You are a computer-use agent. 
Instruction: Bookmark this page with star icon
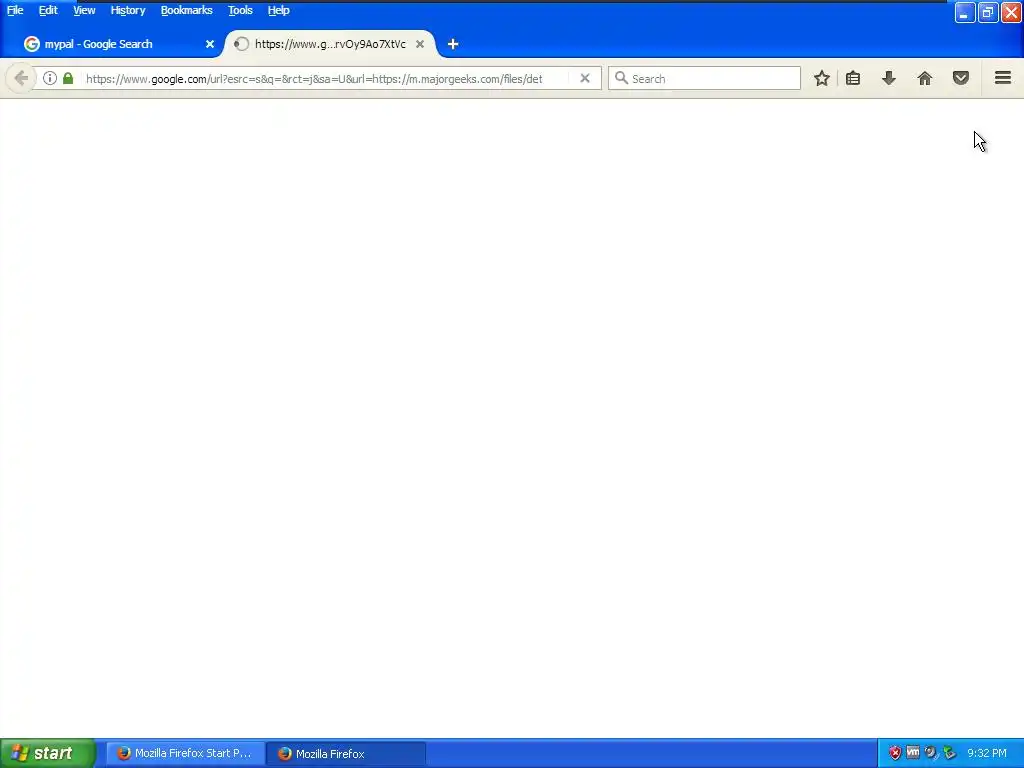coord(822,78)
